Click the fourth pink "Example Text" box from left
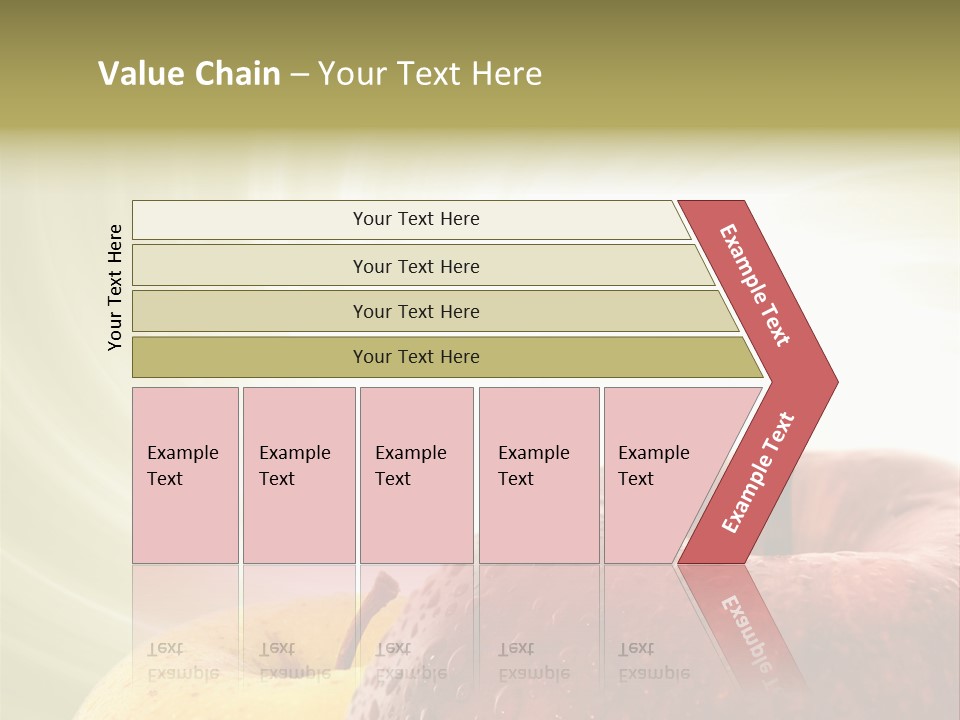 click(538, 474)
